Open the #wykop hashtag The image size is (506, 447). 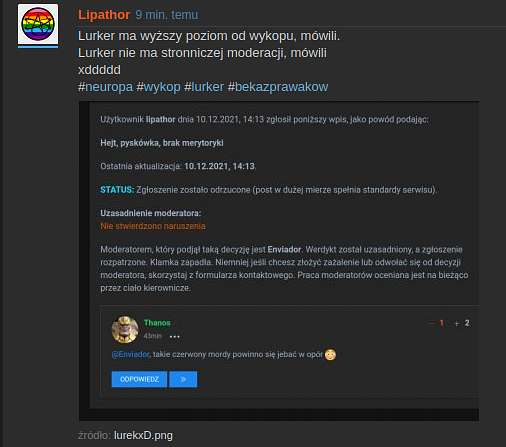pos(159,87)
